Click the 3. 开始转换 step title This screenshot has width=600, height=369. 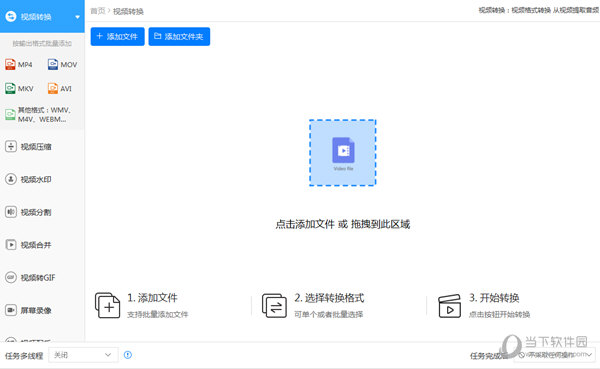[494, 298]
